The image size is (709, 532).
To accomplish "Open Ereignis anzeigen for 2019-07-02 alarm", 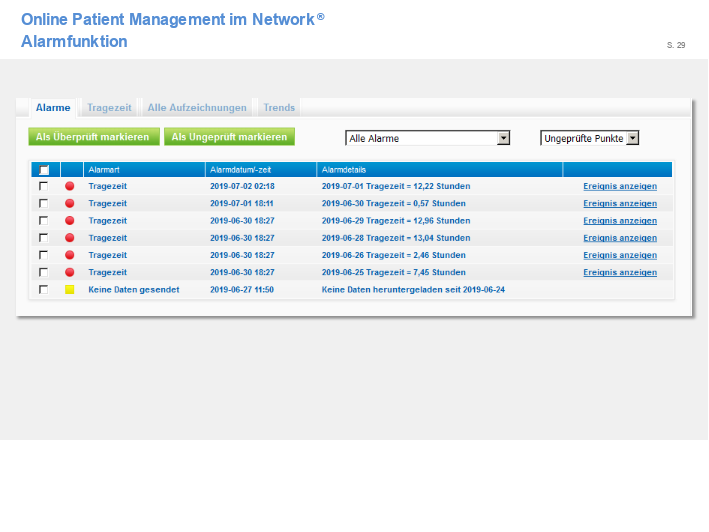I will [x=620, y=186].
